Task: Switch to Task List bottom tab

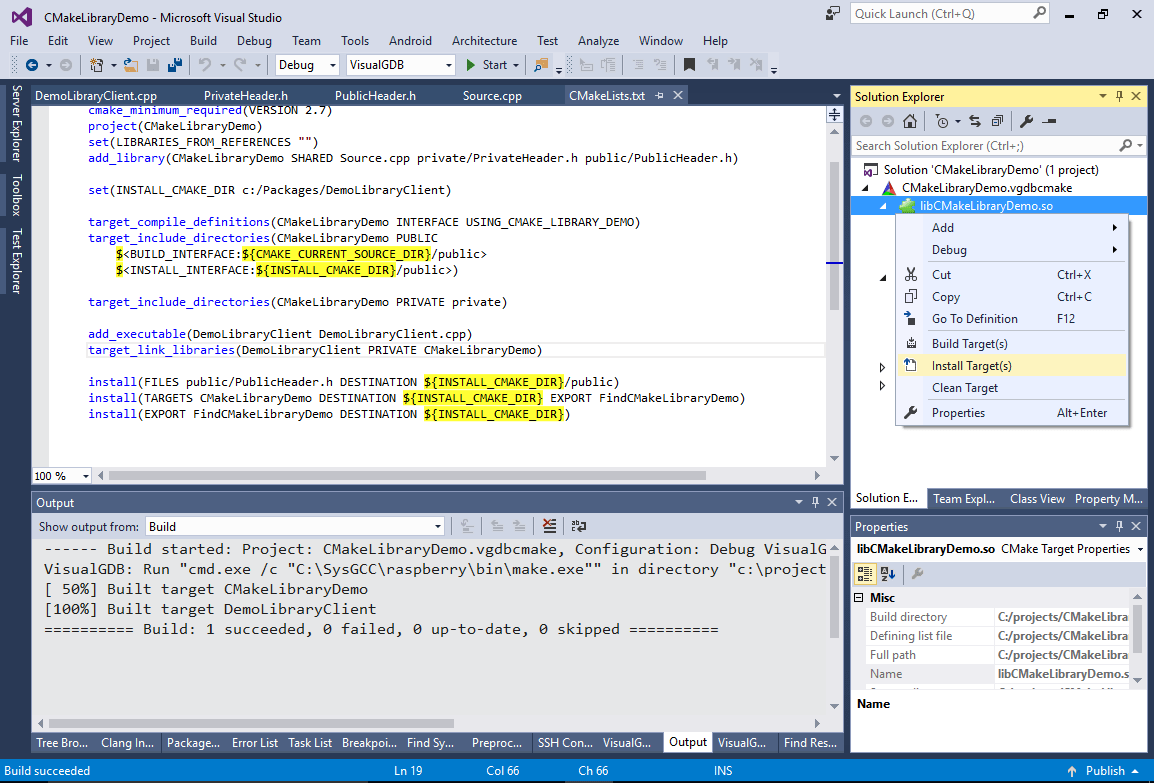Action: pos(310,743)
